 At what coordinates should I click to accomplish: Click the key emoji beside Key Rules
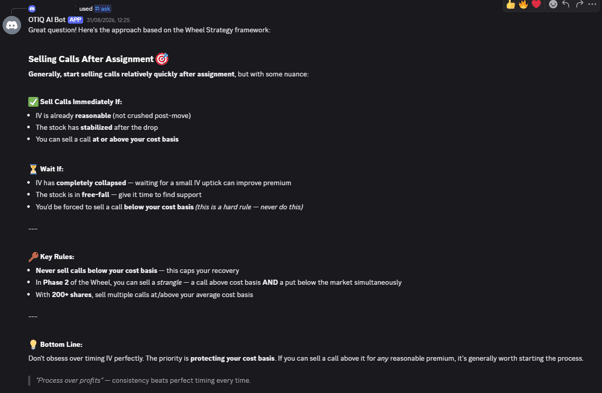33,256
